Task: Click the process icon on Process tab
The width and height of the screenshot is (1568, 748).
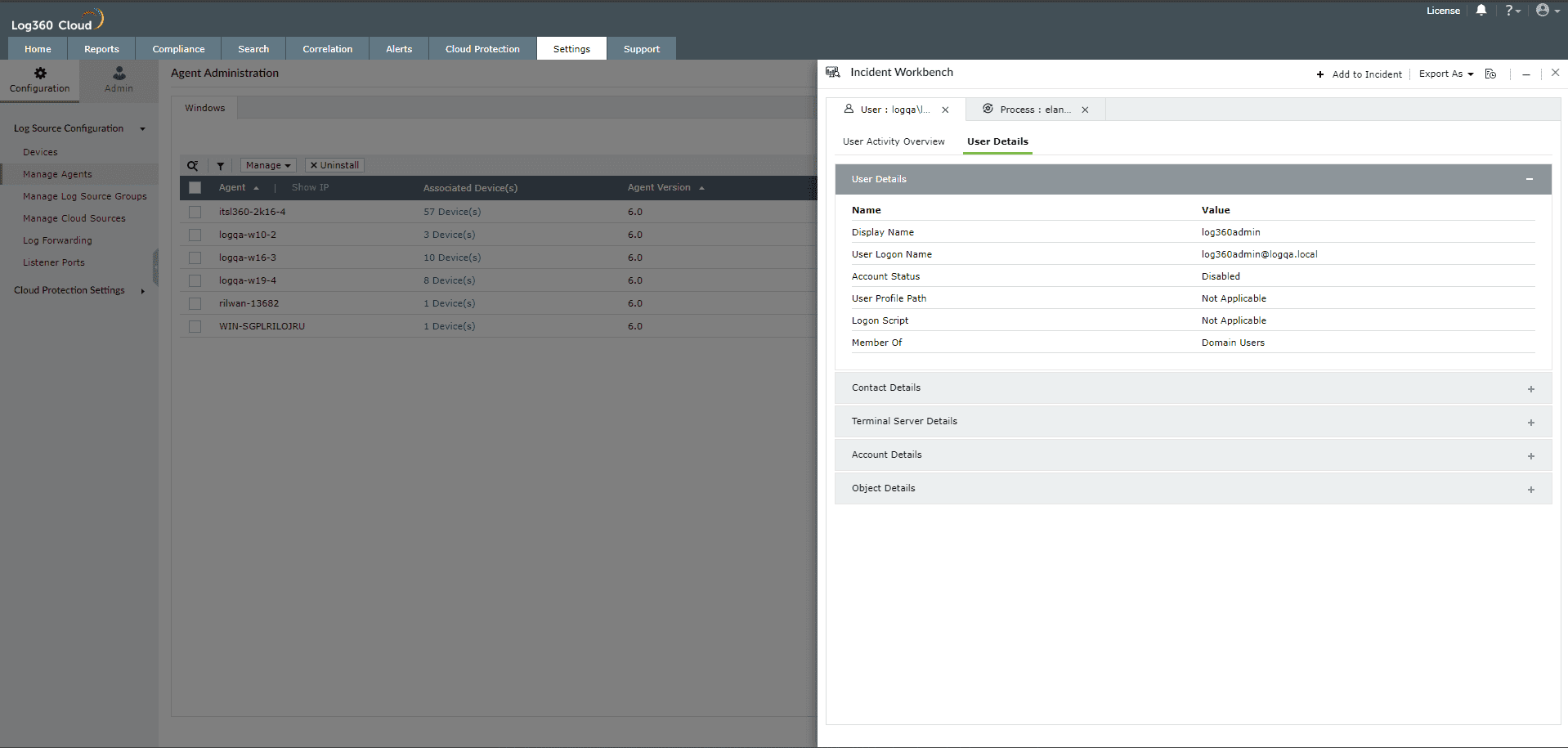Action: point(988,109)
